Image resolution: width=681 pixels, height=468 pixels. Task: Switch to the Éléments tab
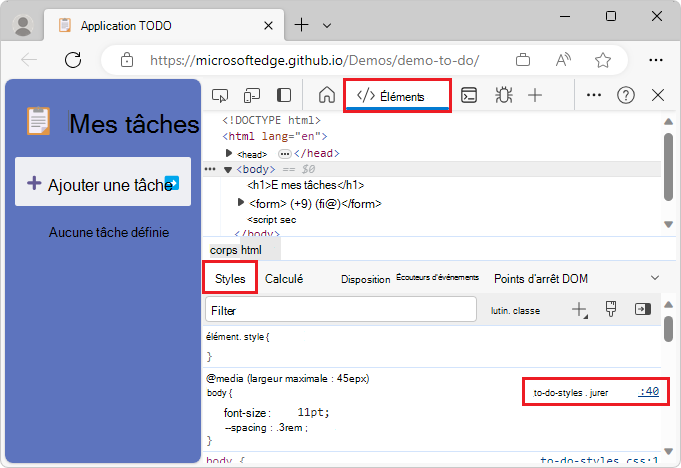coord(397,96)
